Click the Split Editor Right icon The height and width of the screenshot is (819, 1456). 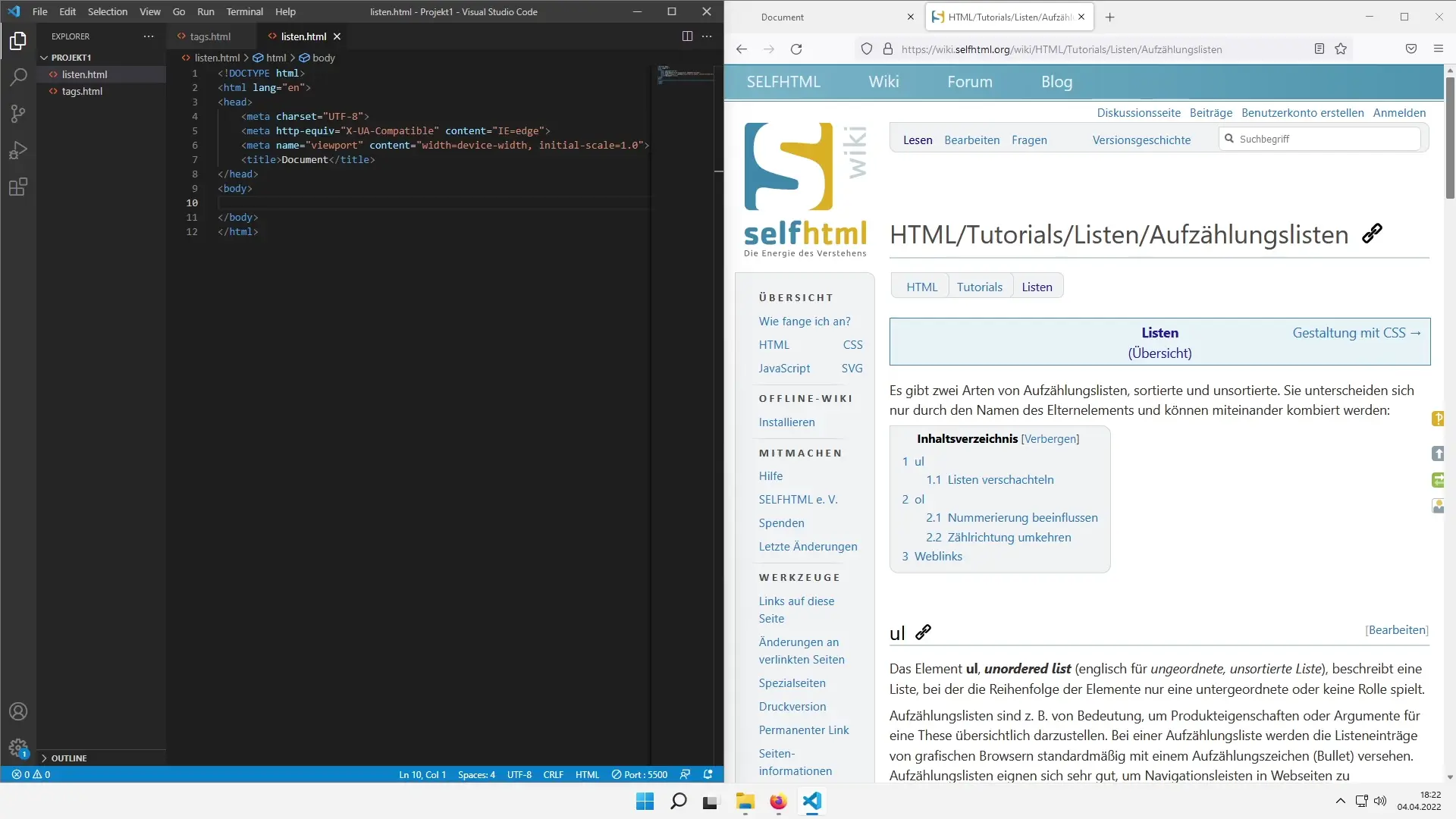687,36
